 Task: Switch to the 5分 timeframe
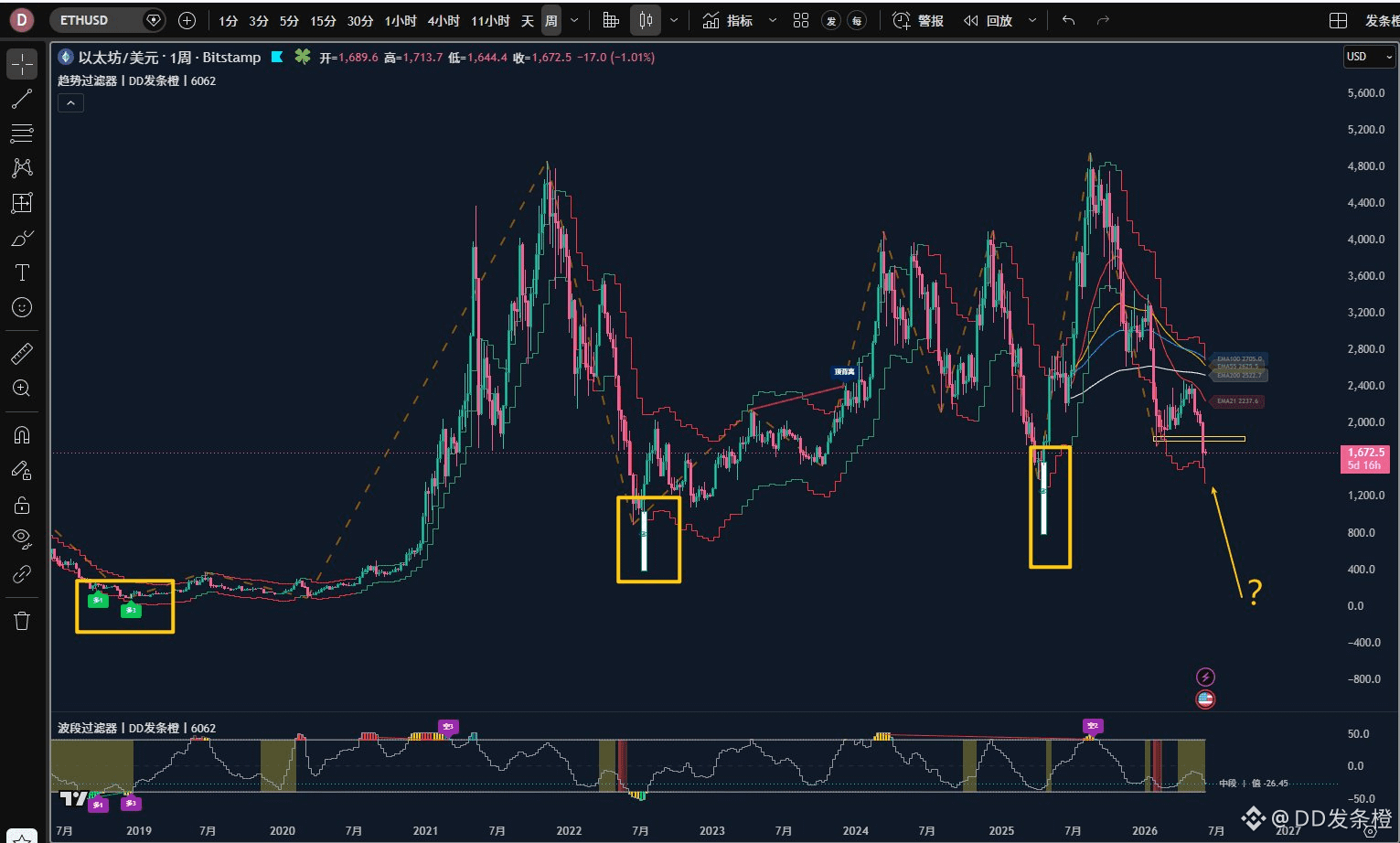[x=289, y=20]
